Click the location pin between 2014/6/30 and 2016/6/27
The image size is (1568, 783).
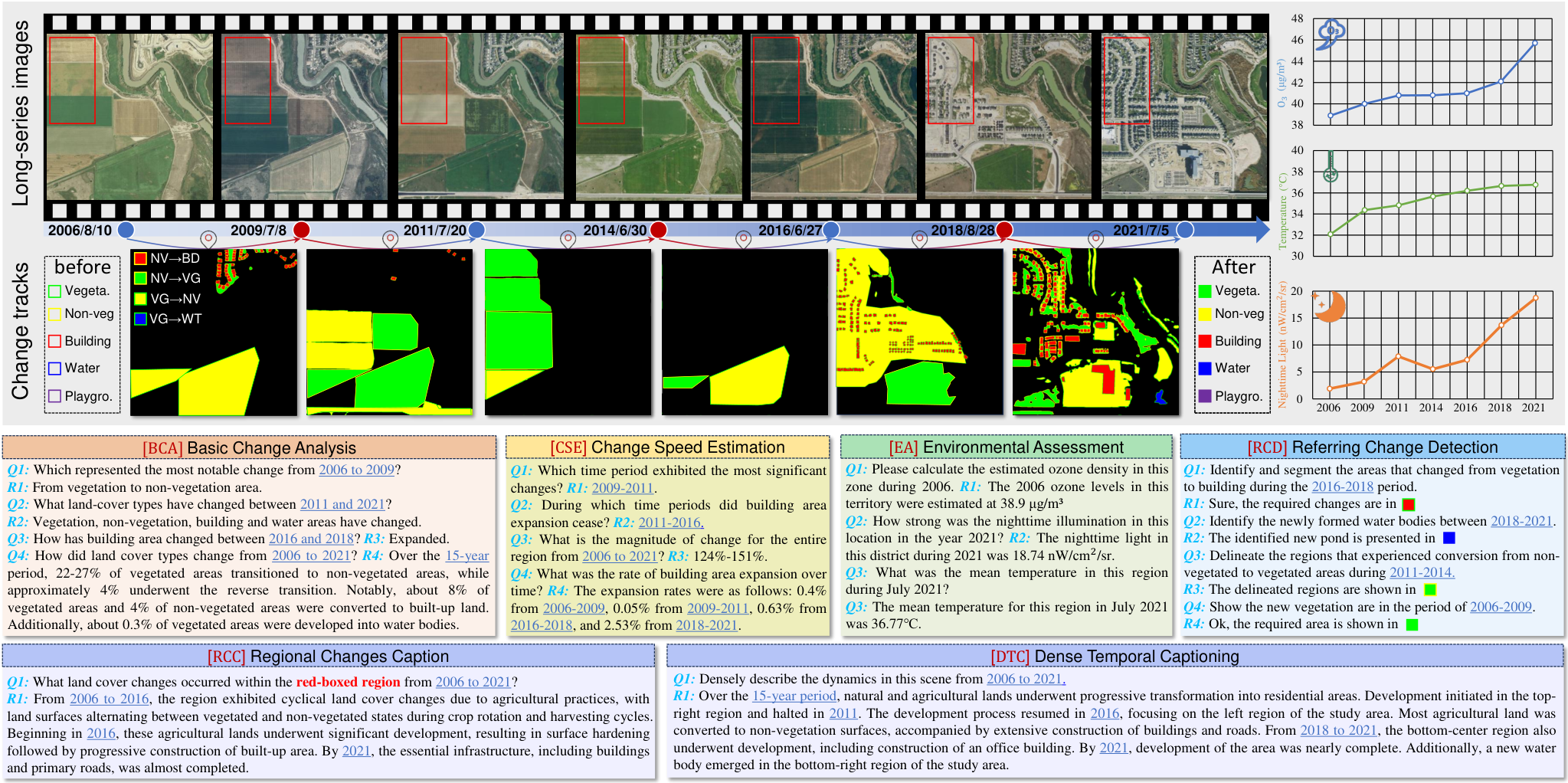tap(743, 240)
